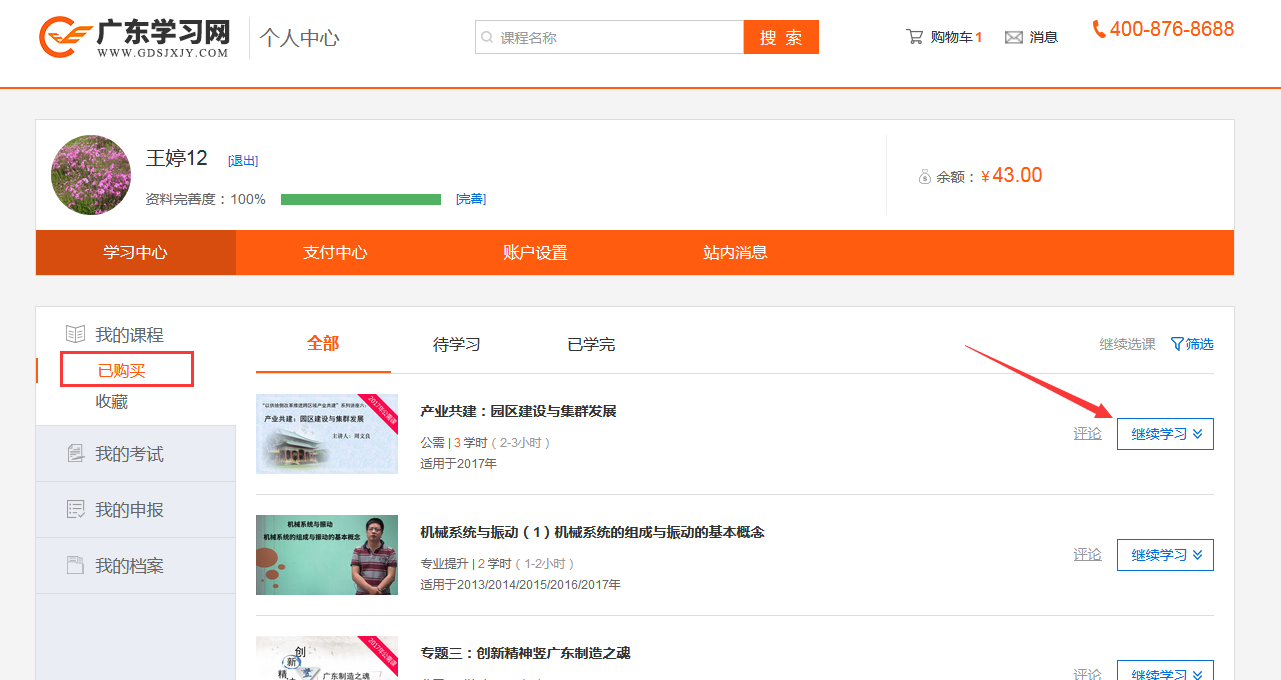Click the 我的课程 book icon
Image resolution: width=1281 pixels, height=680 pixels.
pos(75,335)
